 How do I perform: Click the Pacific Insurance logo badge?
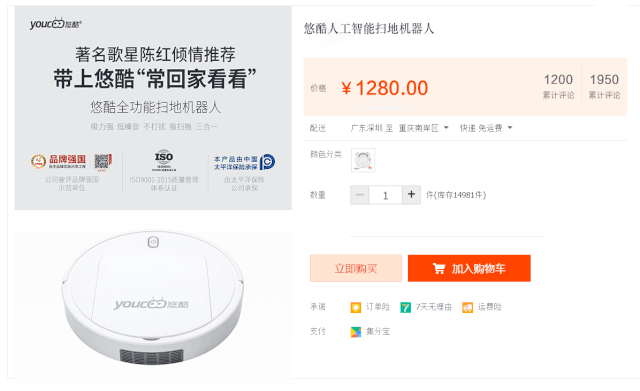(x=244, y=162)
